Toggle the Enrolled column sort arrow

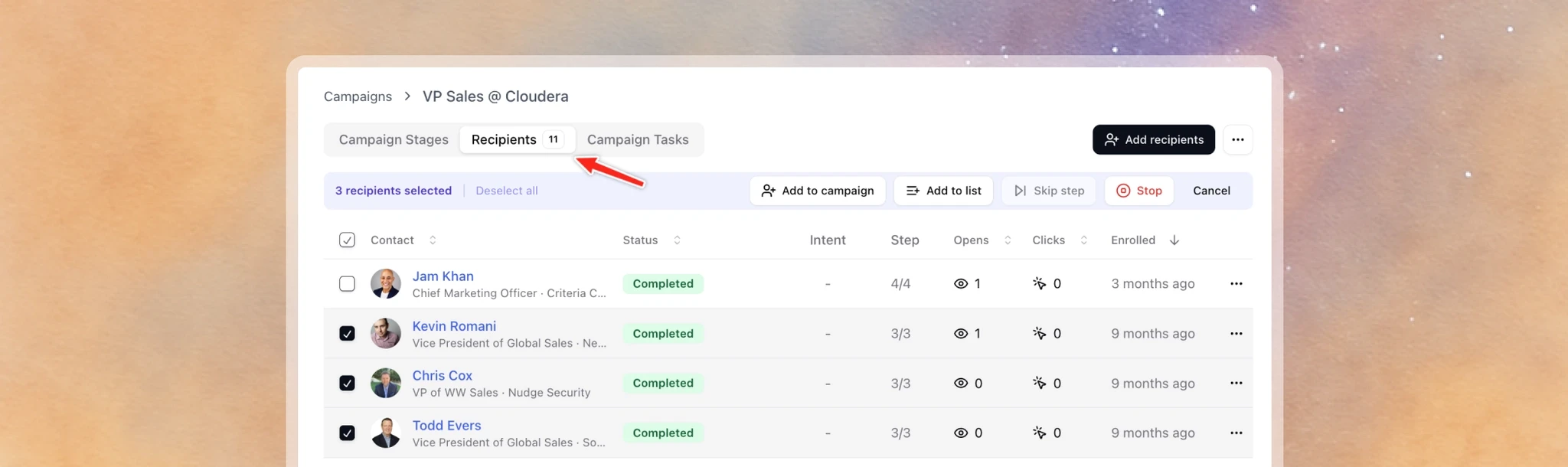tap(1174, 240)
